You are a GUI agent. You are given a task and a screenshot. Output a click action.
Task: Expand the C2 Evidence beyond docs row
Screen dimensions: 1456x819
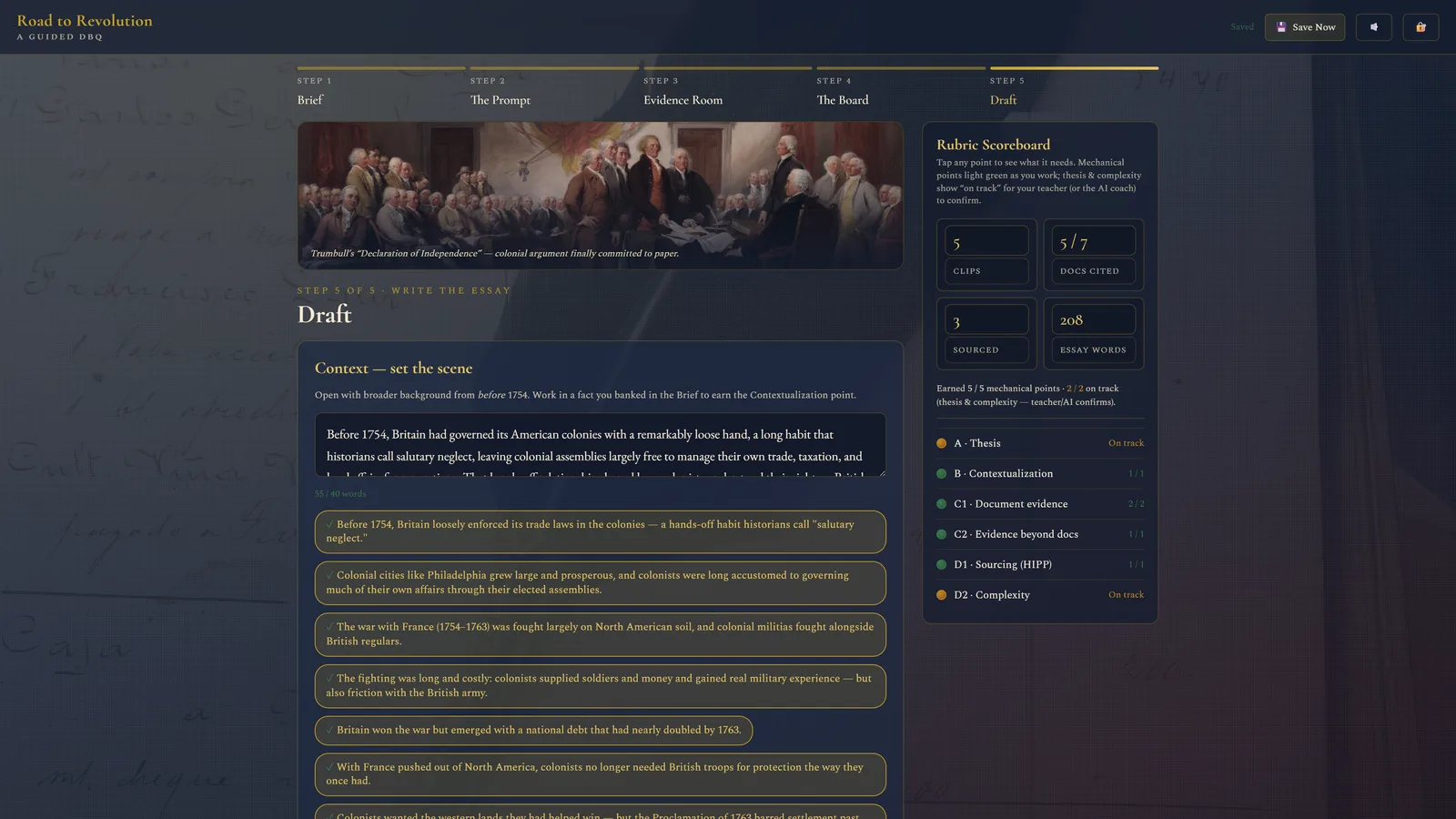tap(1040, 534)
